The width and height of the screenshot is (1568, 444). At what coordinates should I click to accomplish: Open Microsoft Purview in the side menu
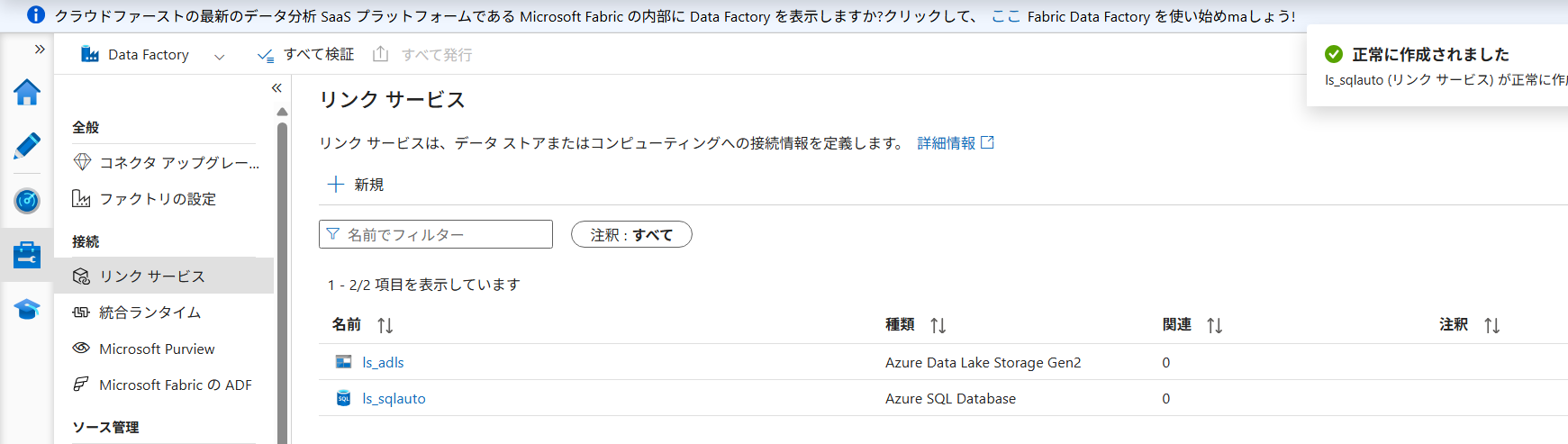point(157,349)
